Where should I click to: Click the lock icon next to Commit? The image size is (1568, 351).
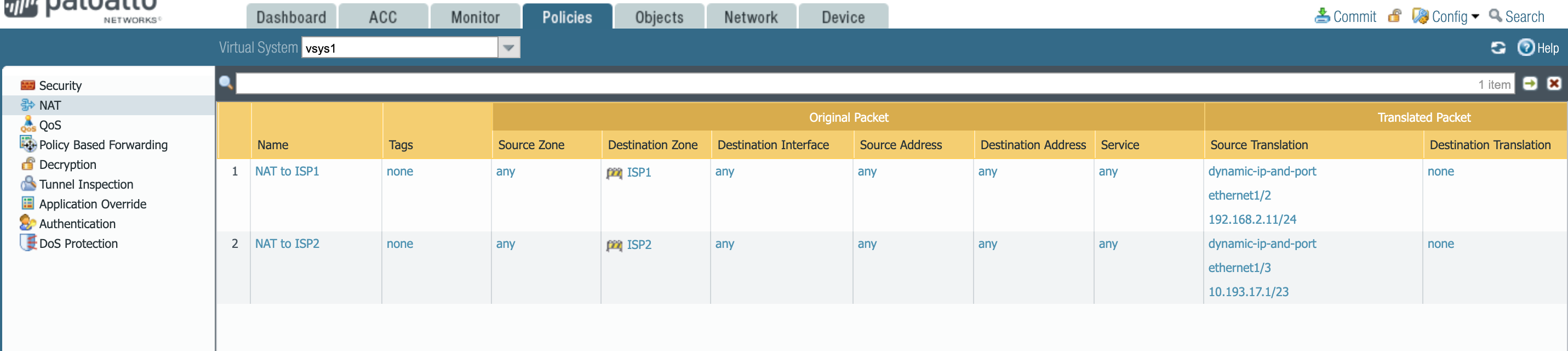tap(1394, 16)
